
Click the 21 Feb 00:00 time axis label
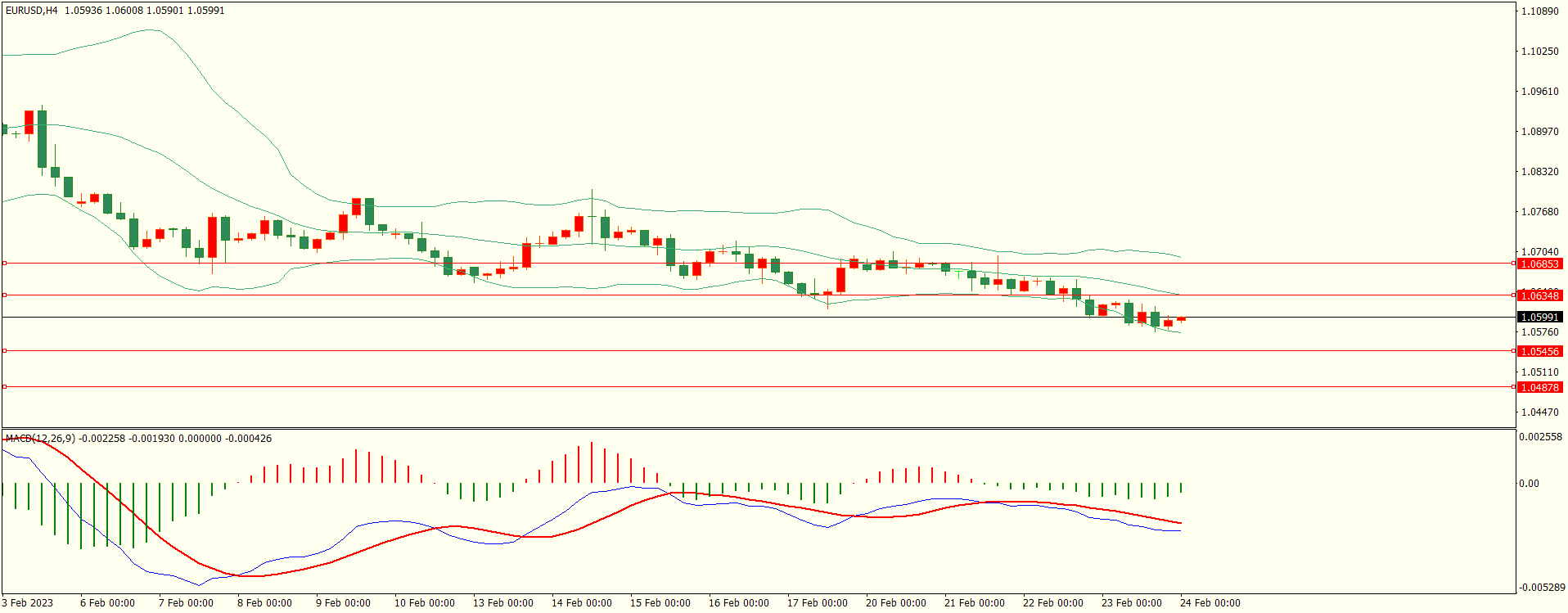(974, 603)
